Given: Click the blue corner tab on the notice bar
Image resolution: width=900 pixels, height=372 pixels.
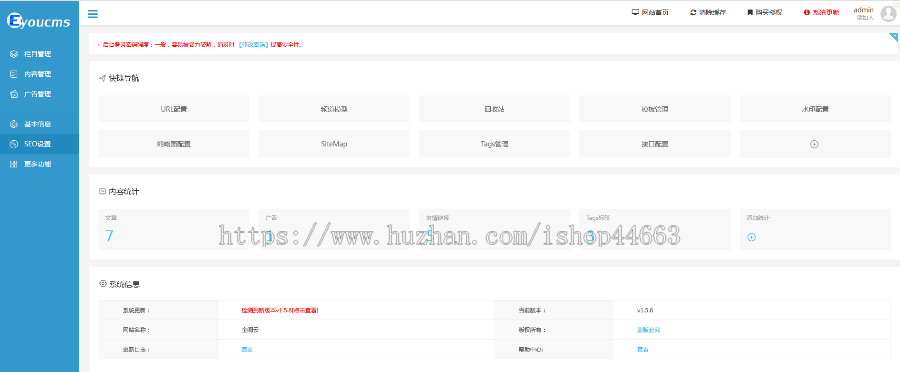Looking at the screenshot, I should pyautogui.click(x=893, y=37).
